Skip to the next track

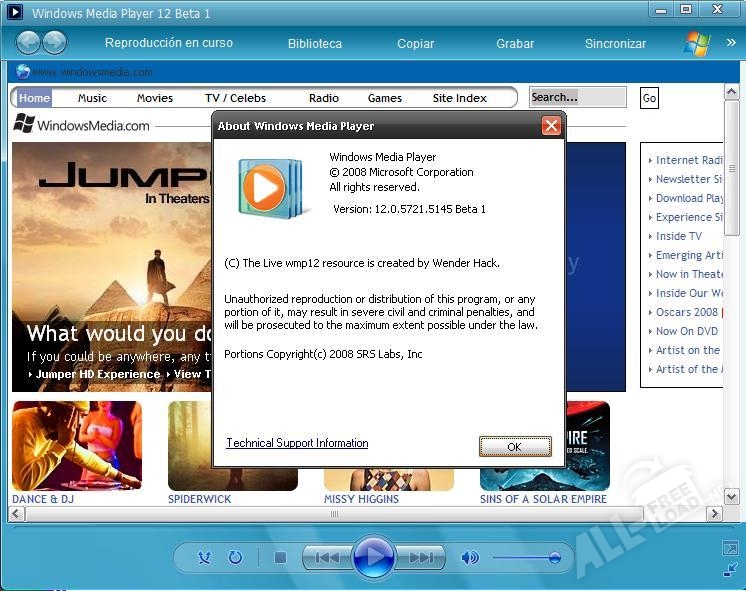pos(421,557)
